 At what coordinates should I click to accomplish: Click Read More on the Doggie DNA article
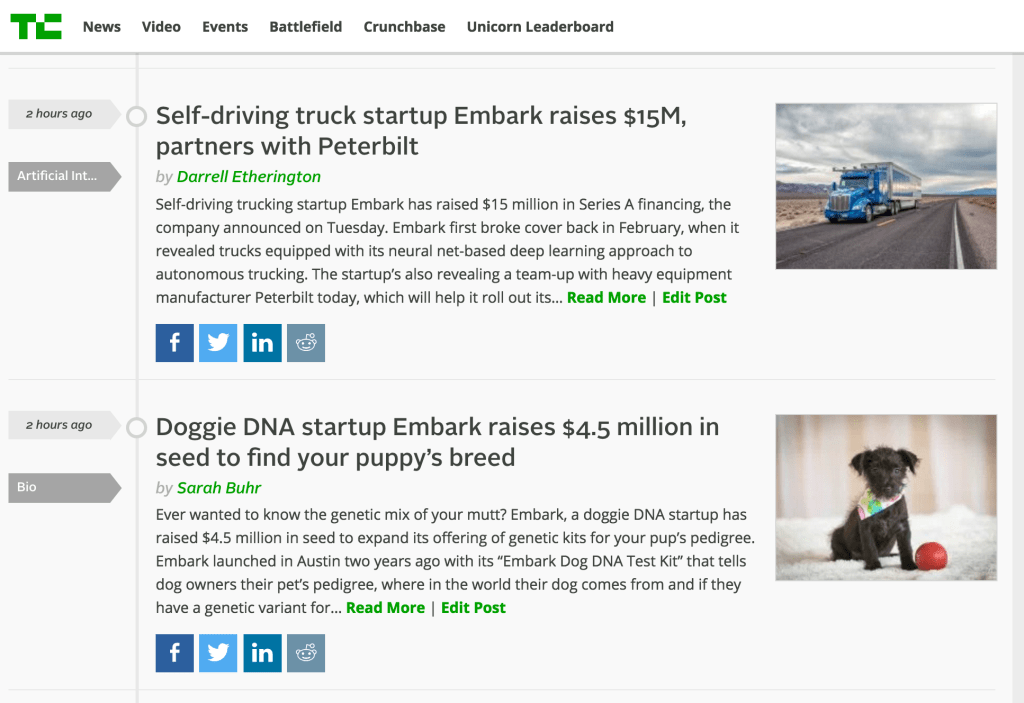(385, 608)
